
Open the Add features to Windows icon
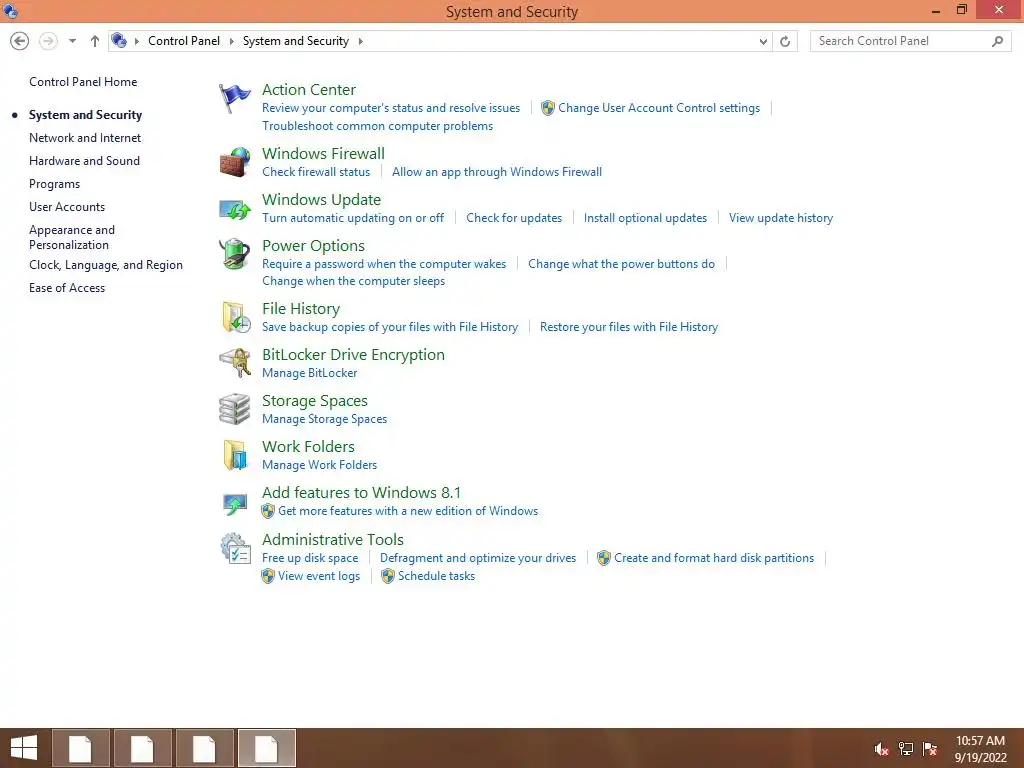[x=234, y=504]
